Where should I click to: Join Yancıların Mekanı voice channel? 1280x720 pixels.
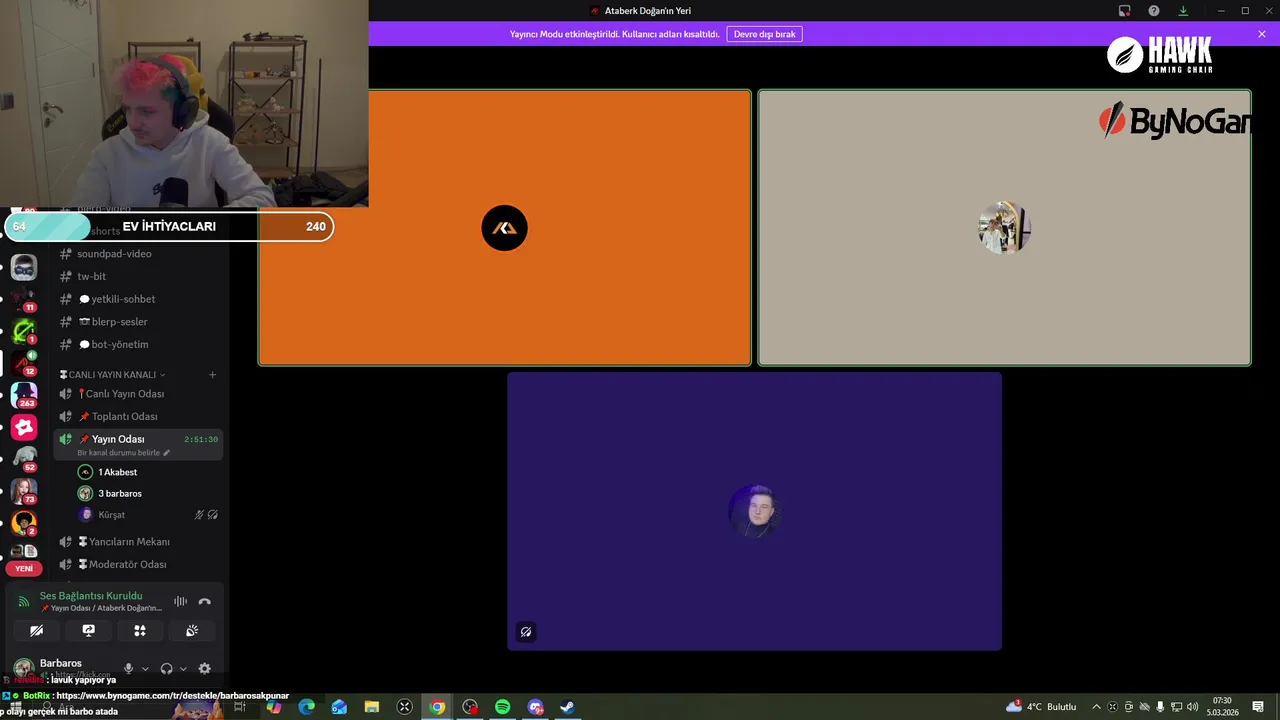pyautogui.click(x=129, y=542)
